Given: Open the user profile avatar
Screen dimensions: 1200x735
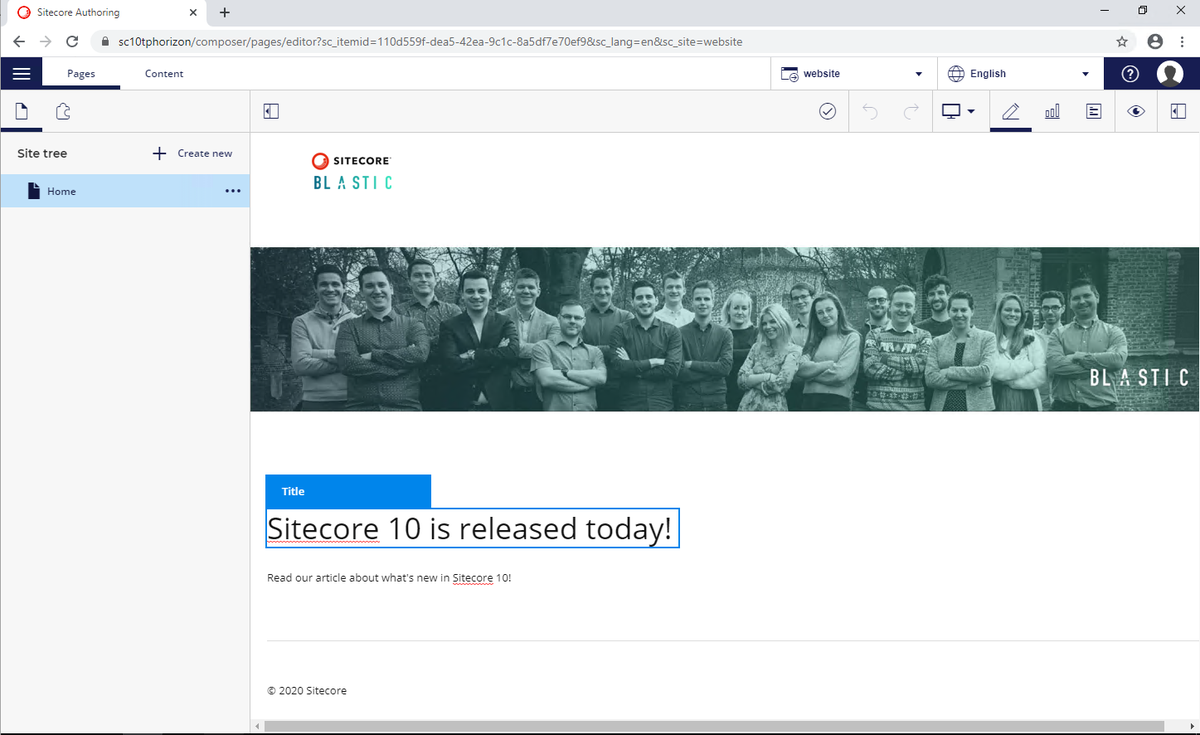Looking at the screenshot, I should pyautogui.click(x=1169, y=73).
